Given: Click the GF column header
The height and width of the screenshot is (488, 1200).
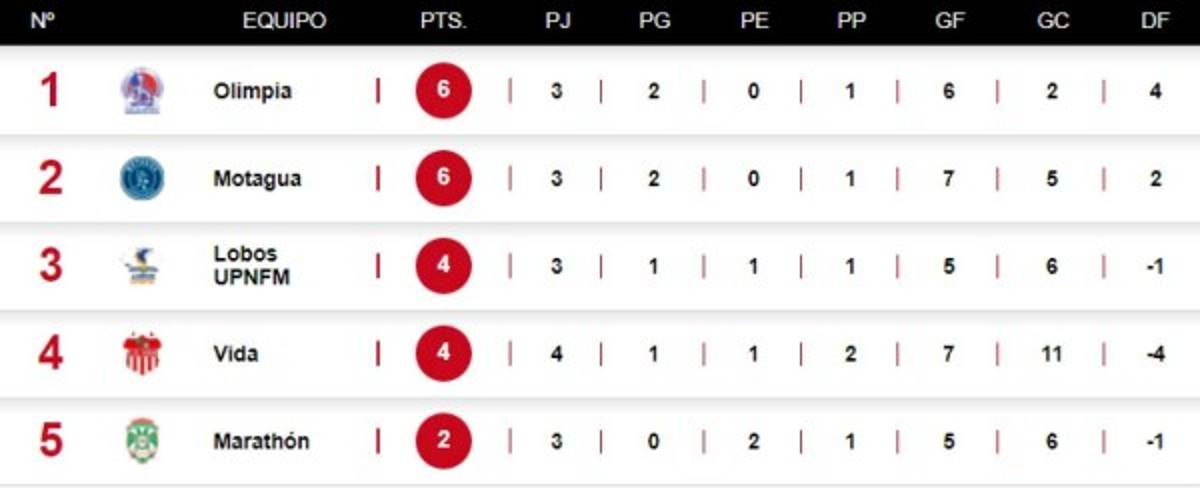Looking at the screenshot, I should 949,21.
